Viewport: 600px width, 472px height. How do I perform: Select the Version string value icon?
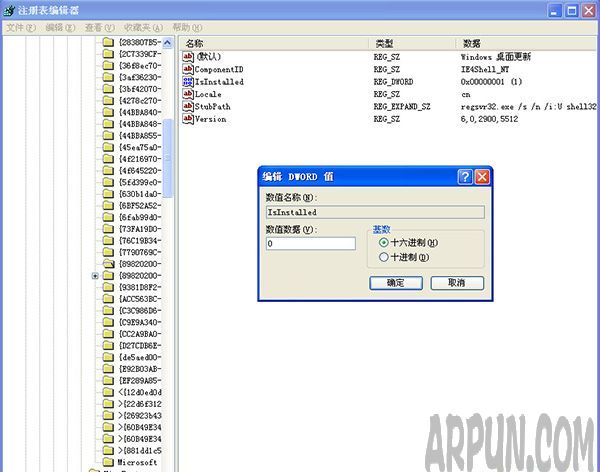tap(188, 119)
